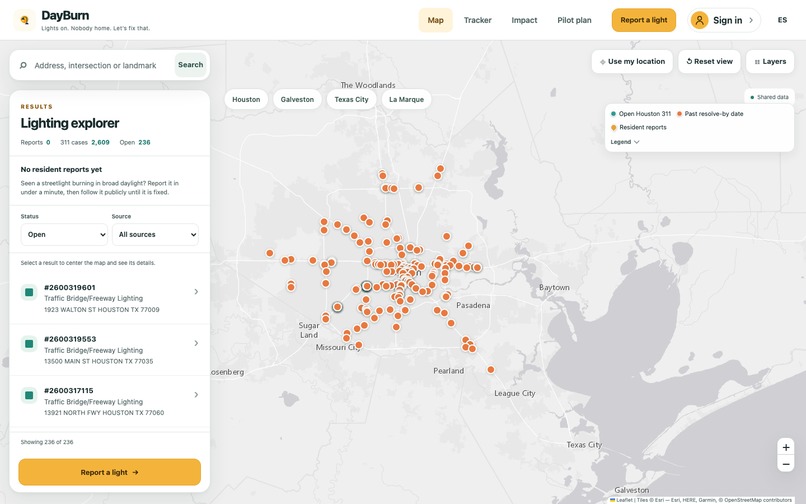The height and width of the screenshot is (504, 806).
Task: Click the teal marker icon for case #2600317115
Action: (x=29, y=395)
